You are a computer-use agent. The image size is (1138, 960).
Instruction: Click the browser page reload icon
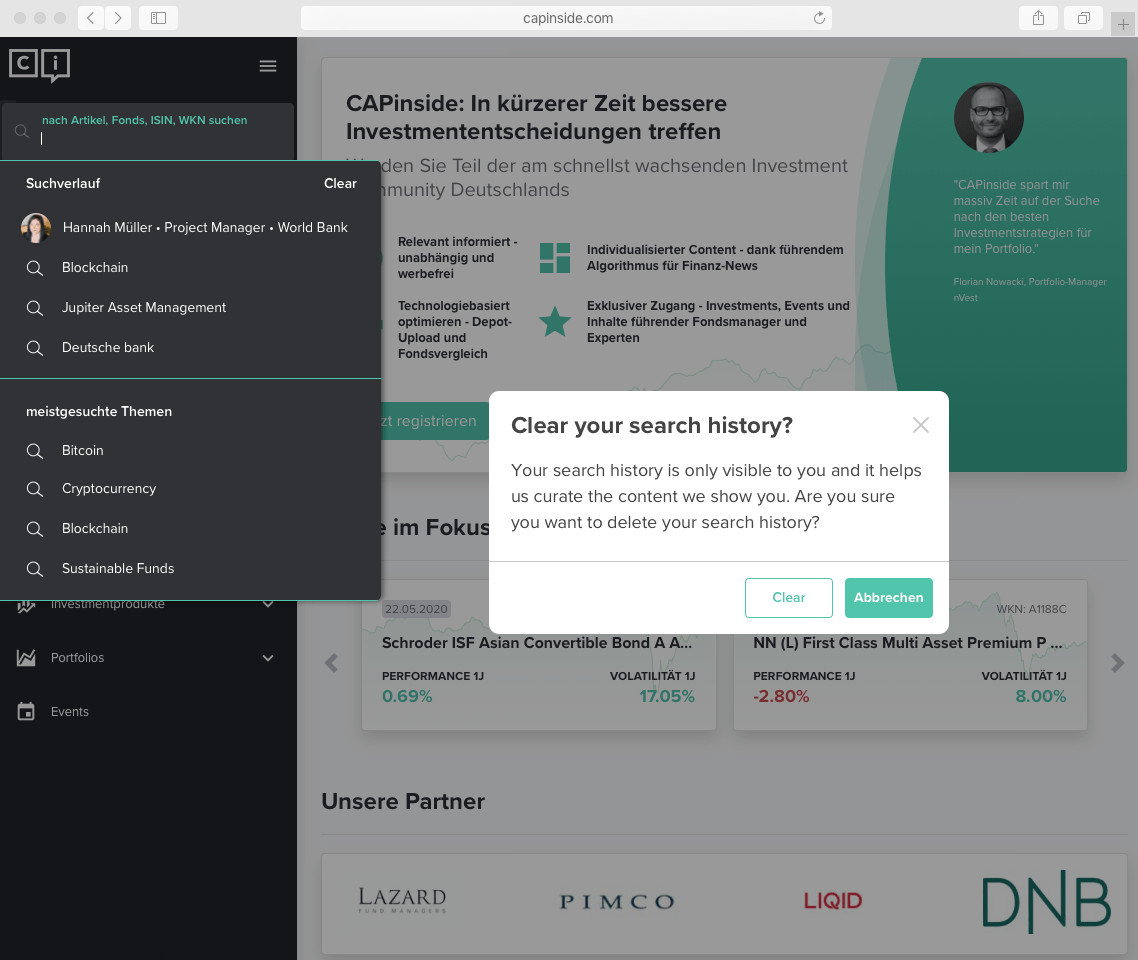[819, 18]
